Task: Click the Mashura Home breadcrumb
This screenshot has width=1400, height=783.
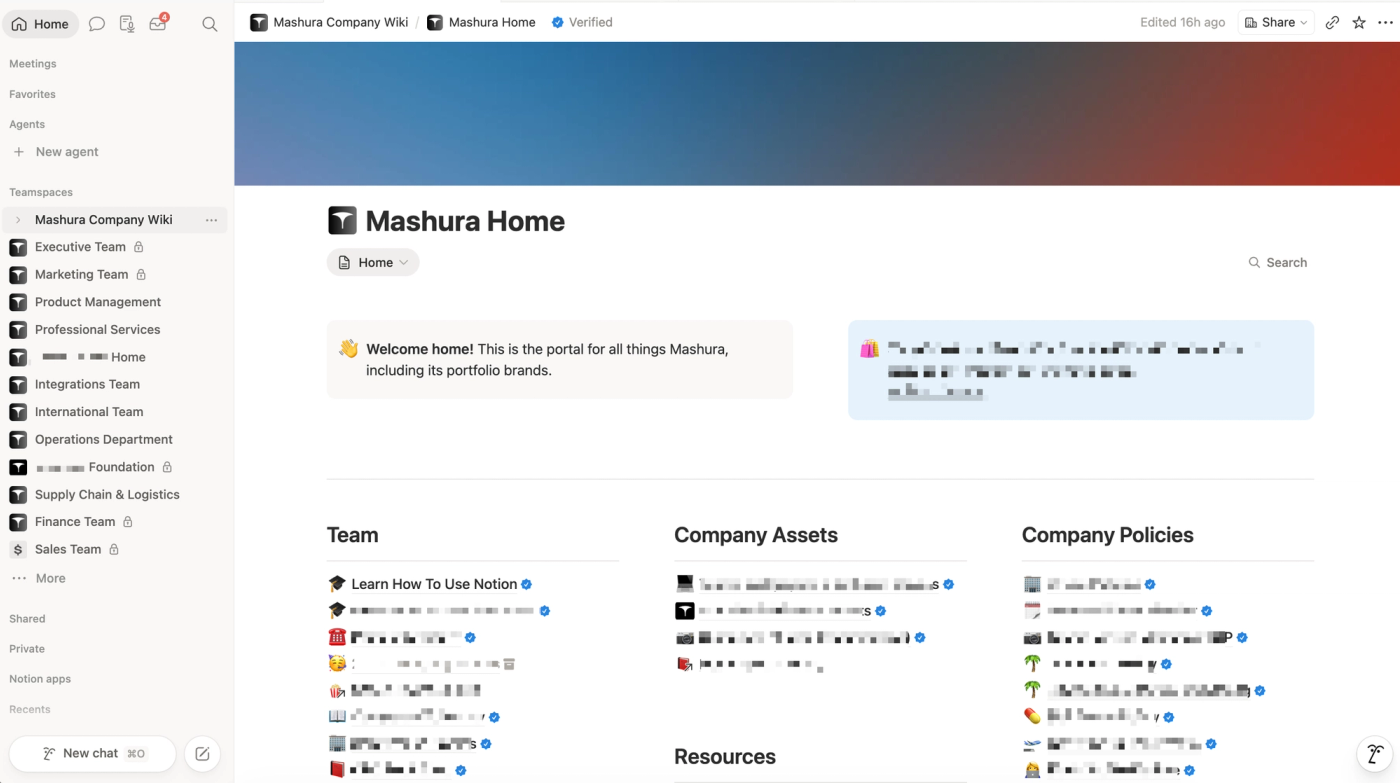Action: pyautogui.click(x=481, y=22)
